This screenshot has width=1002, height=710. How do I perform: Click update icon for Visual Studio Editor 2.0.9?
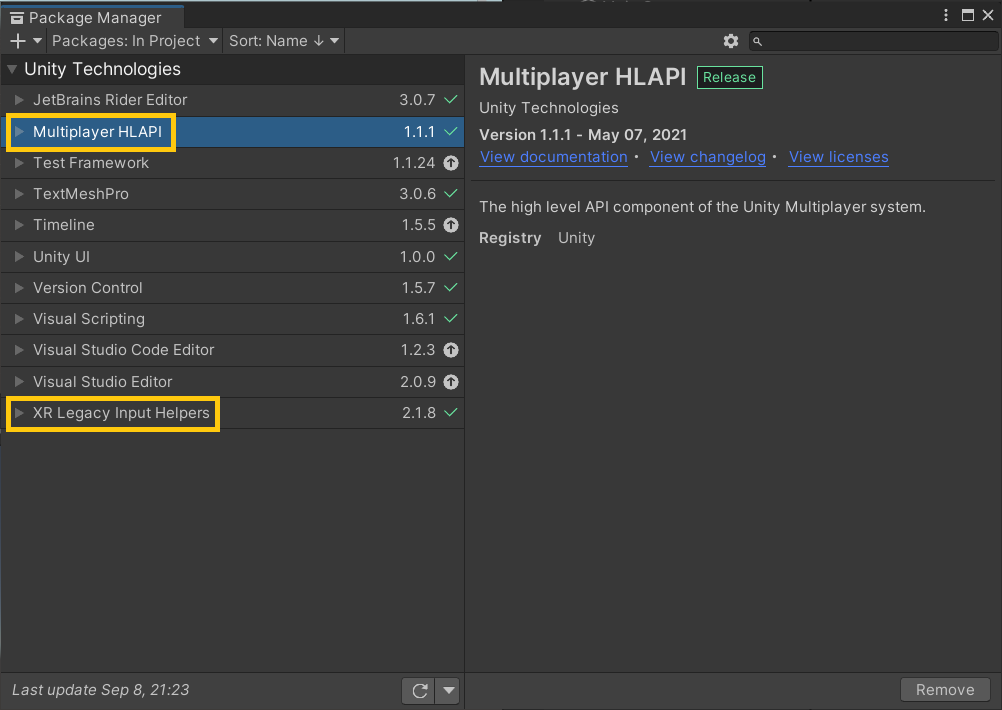451,382
